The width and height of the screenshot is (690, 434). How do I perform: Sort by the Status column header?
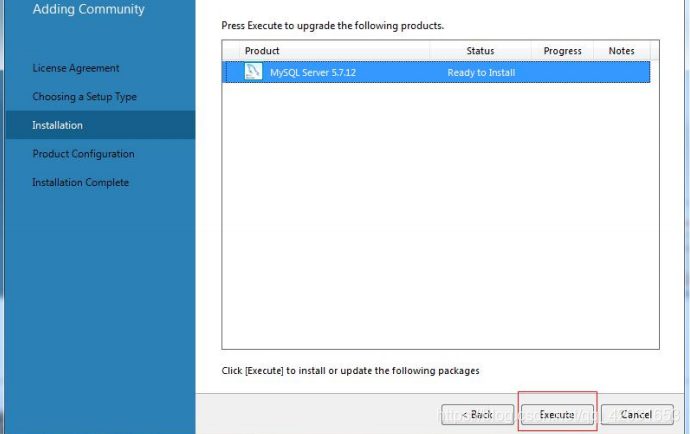[x=480, y=51]
